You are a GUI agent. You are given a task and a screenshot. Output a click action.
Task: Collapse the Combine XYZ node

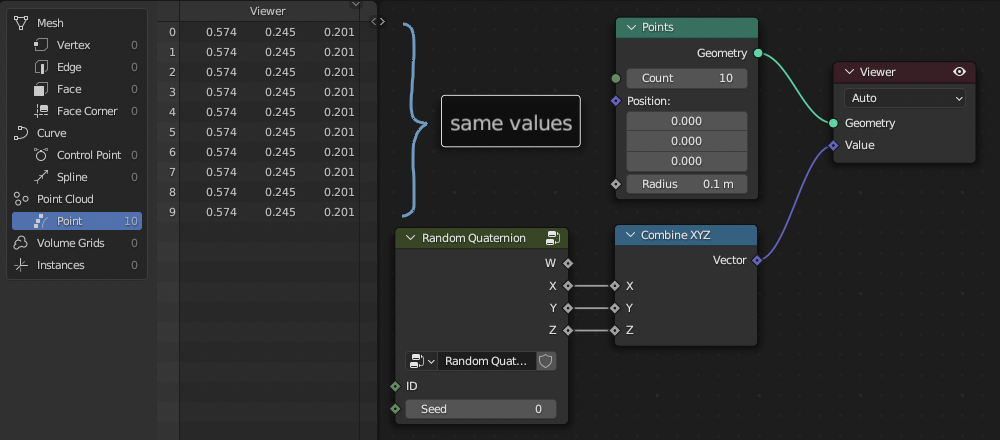(x=630, y=235)
